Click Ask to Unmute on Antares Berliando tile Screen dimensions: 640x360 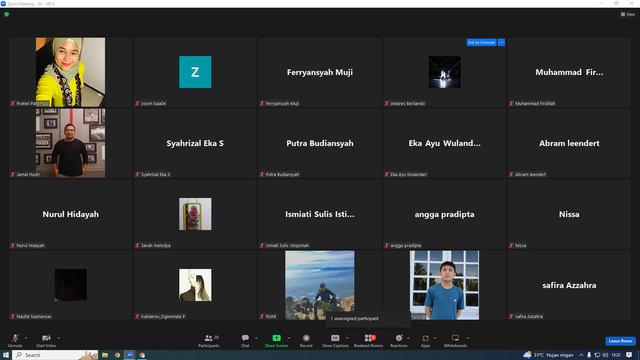481,42
